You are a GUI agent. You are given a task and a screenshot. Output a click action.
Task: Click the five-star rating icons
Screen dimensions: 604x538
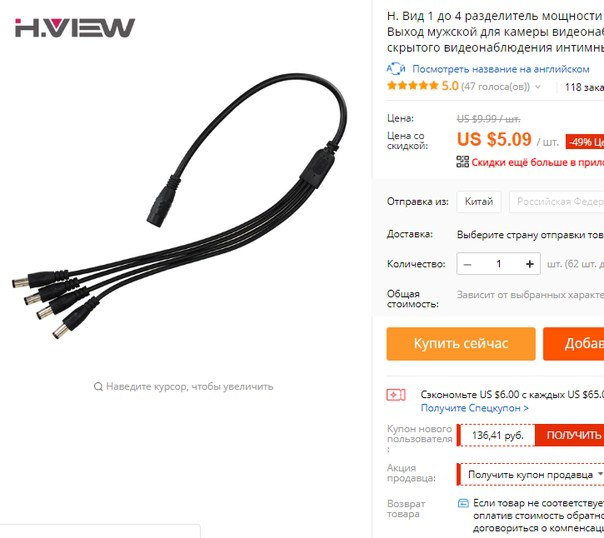click(x=413, y=85)
